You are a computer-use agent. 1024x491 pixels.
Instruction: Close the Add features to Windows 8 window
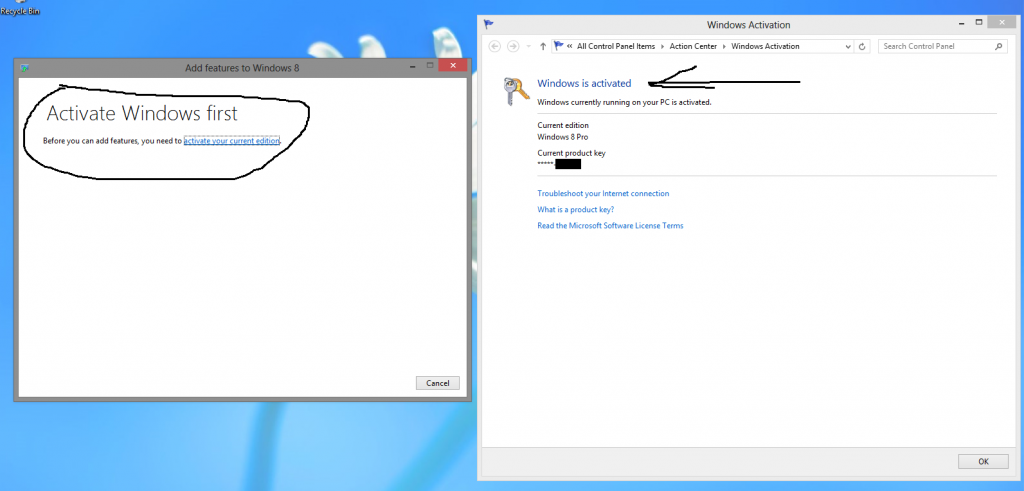tap(453, 66)
